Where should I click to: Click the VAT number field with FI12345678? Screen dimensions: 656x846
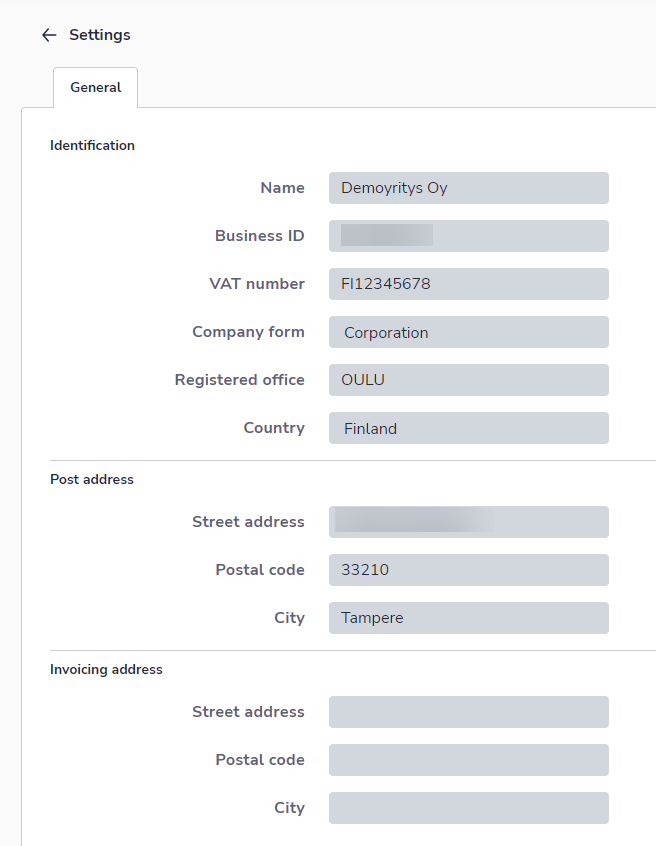[468, 284]
